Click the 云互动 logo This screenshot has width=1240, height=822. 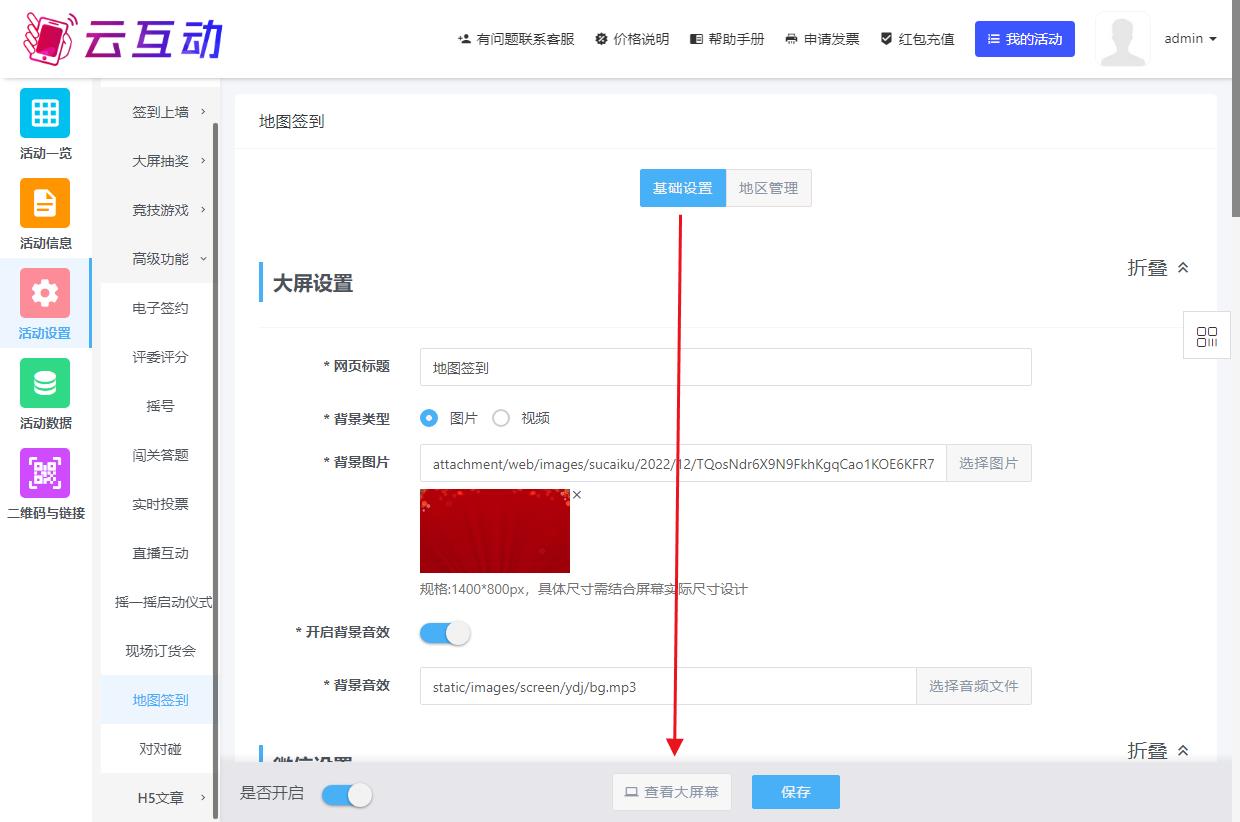pos(122,38)
